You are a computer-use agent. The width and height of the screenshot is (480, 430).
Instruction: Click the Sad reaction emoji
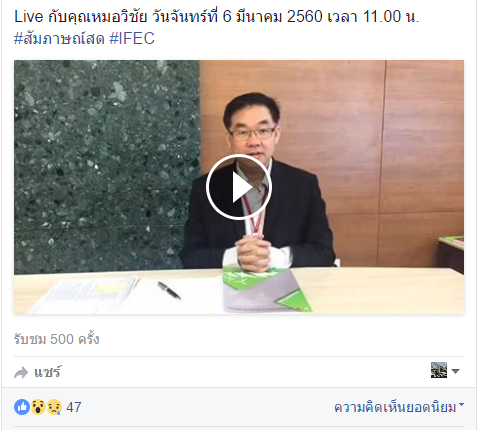point(54,407)
